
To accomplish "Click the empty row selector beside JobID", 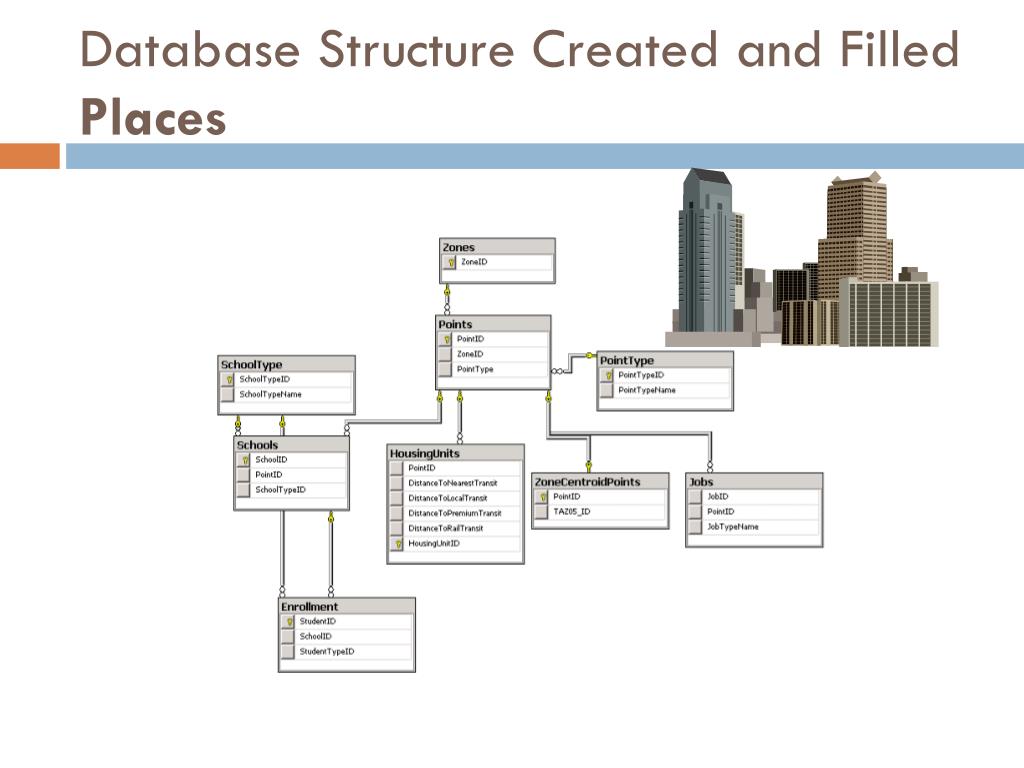I will 696,497.
